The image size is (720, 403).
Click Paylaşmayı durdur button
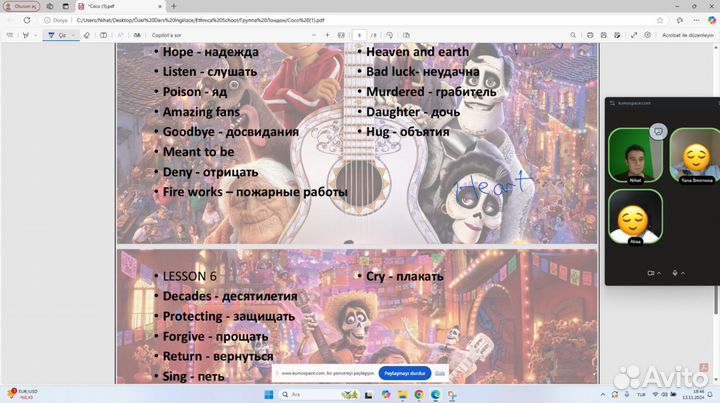405,373
